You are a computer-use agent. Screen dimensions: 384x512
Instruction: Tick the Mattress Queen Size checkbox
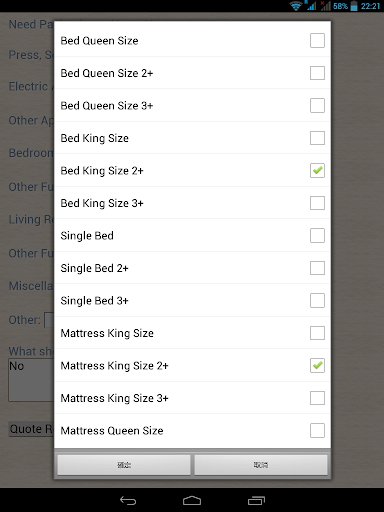[x=317, y=430]
